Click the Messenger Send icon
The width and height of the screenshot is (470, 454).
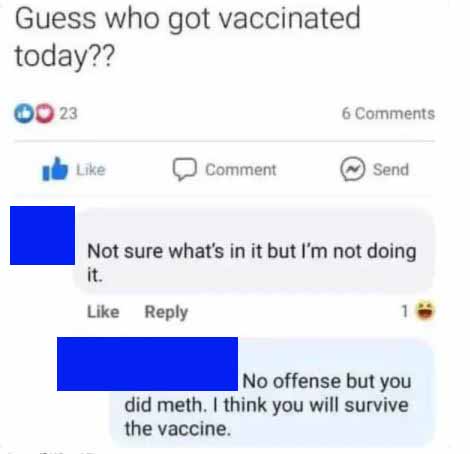pos(353,169)
